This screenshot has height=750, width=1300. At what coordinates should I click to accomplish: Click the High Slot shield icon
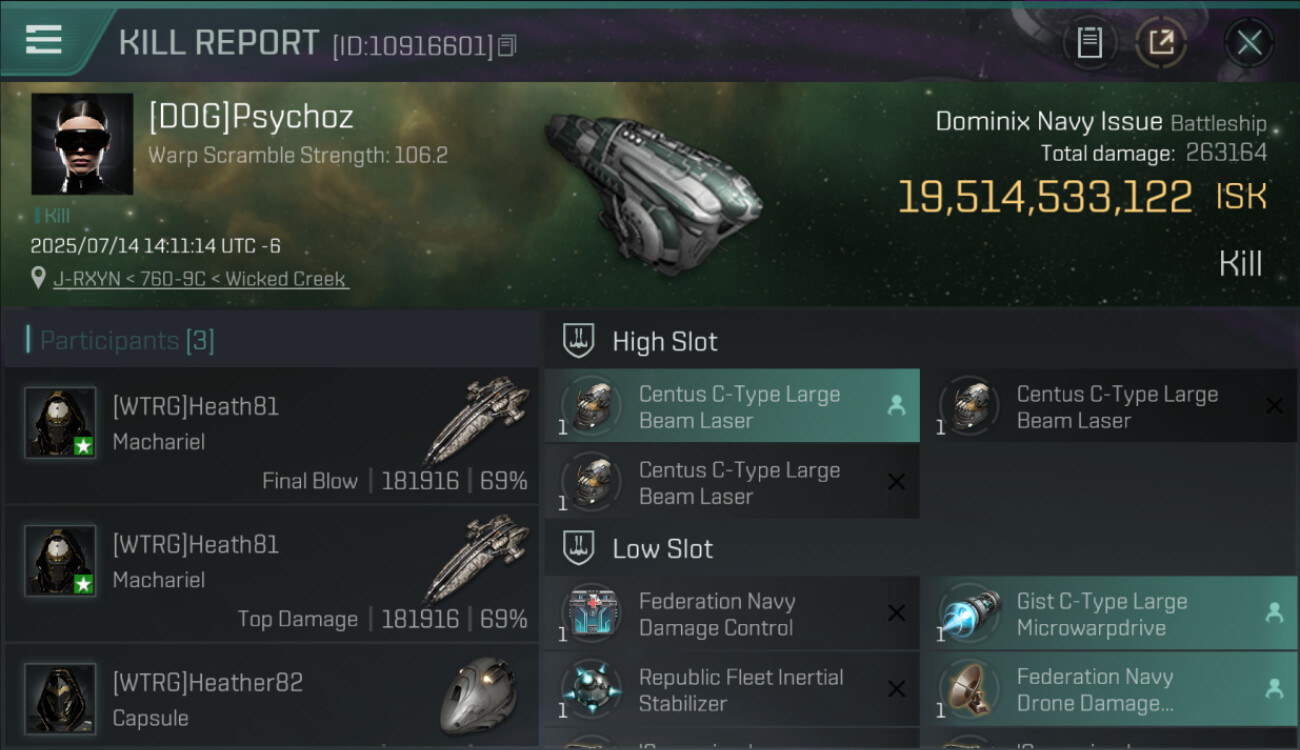(578, 341)
